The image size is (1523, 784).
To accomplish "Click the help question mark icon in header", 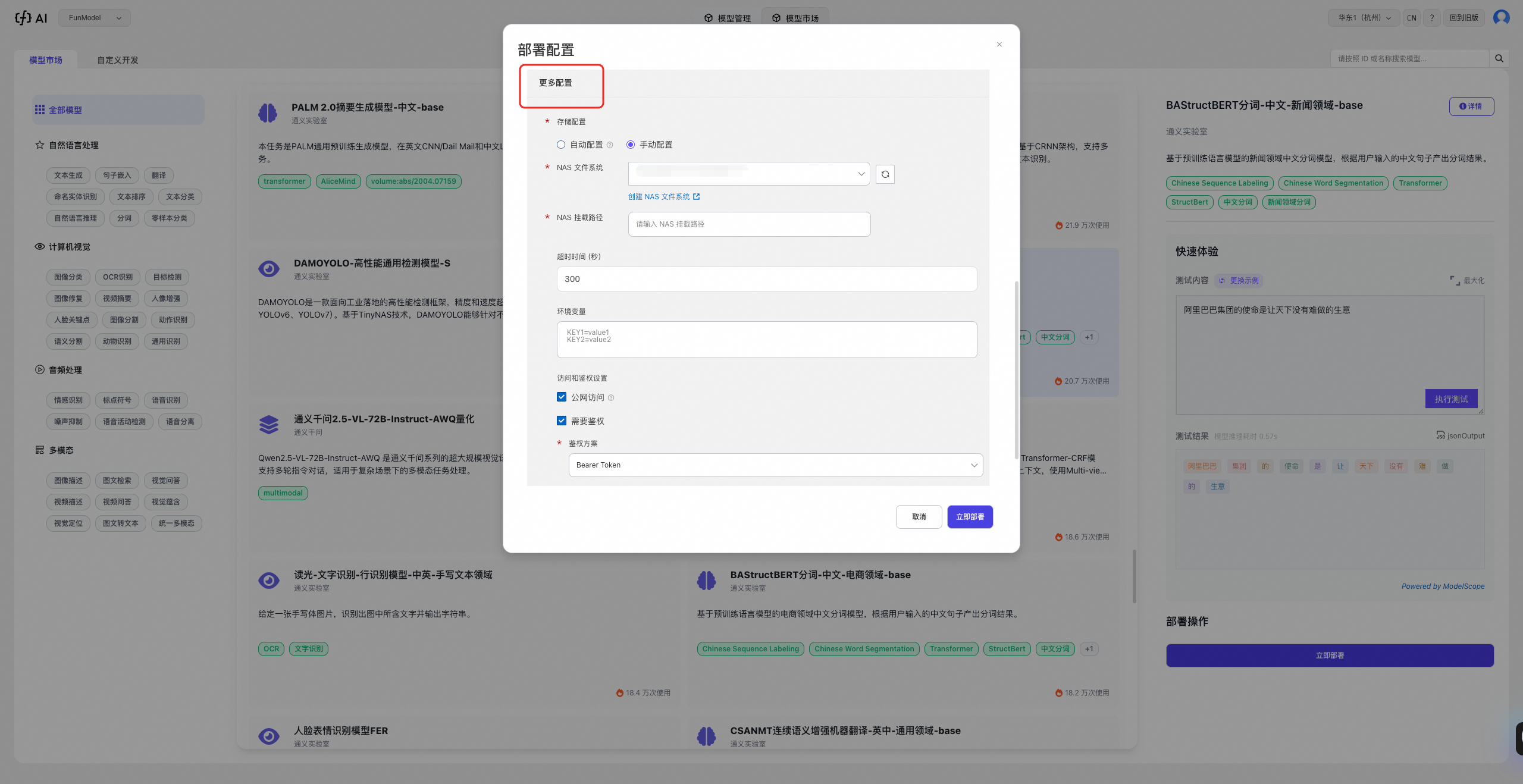I will point(1432,18).
